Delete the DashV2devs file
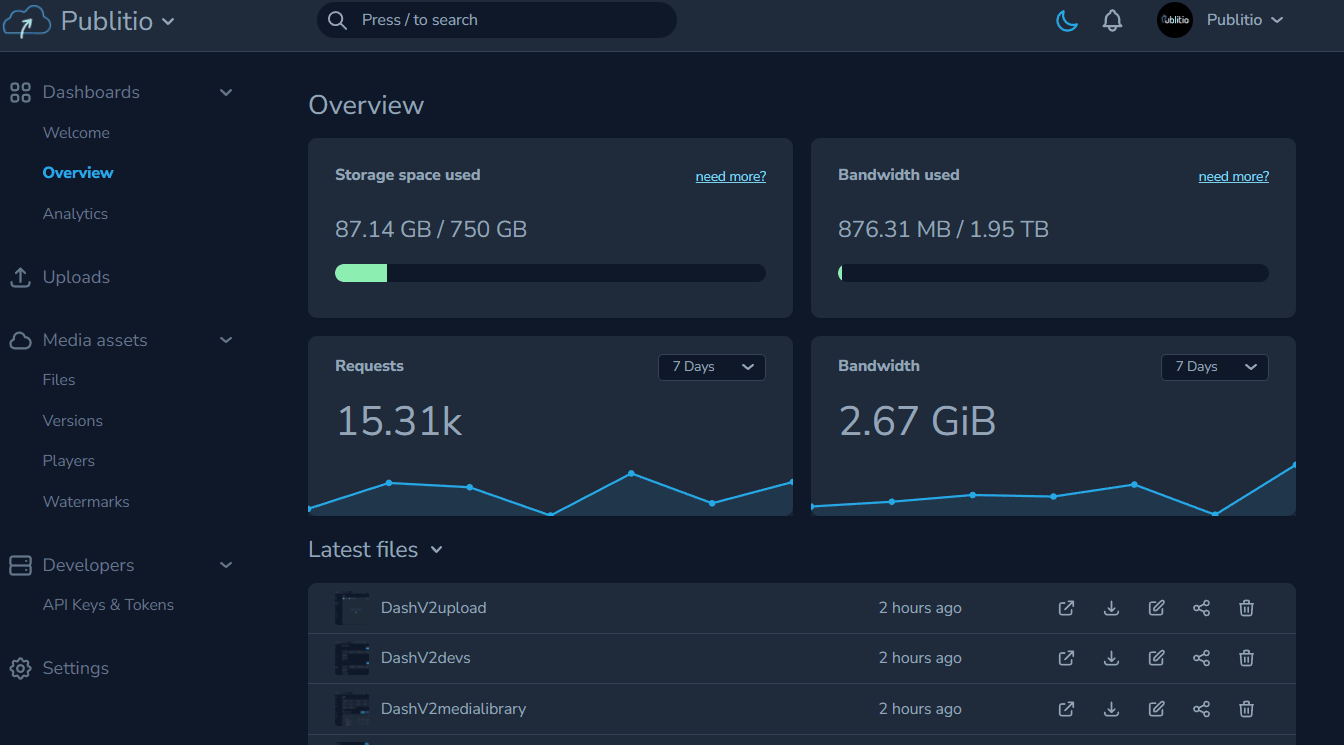Image resolution: width=1344 pixels, height=745 pixels. [1246, 658]
